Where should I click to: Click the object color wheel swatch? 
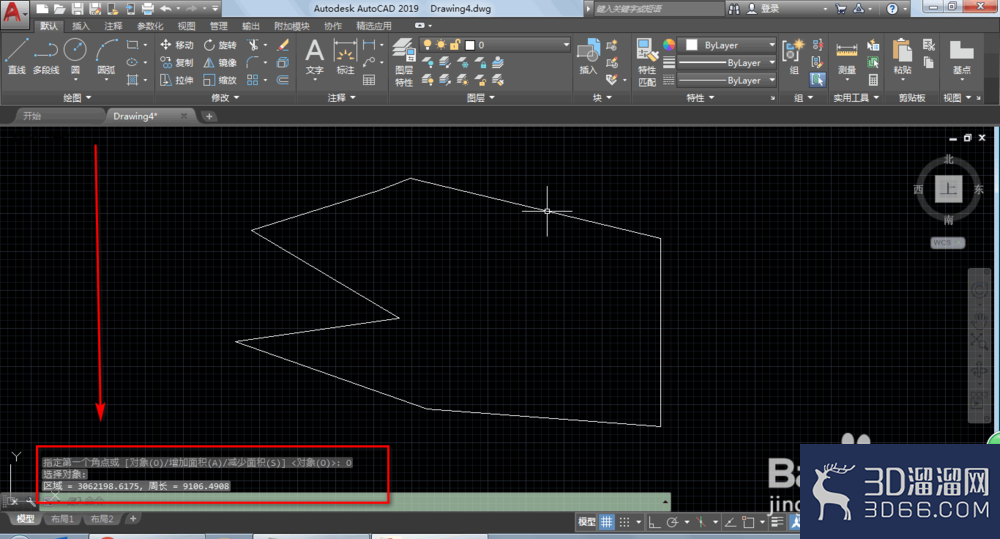pyautogui.click(x=668, y=45)
